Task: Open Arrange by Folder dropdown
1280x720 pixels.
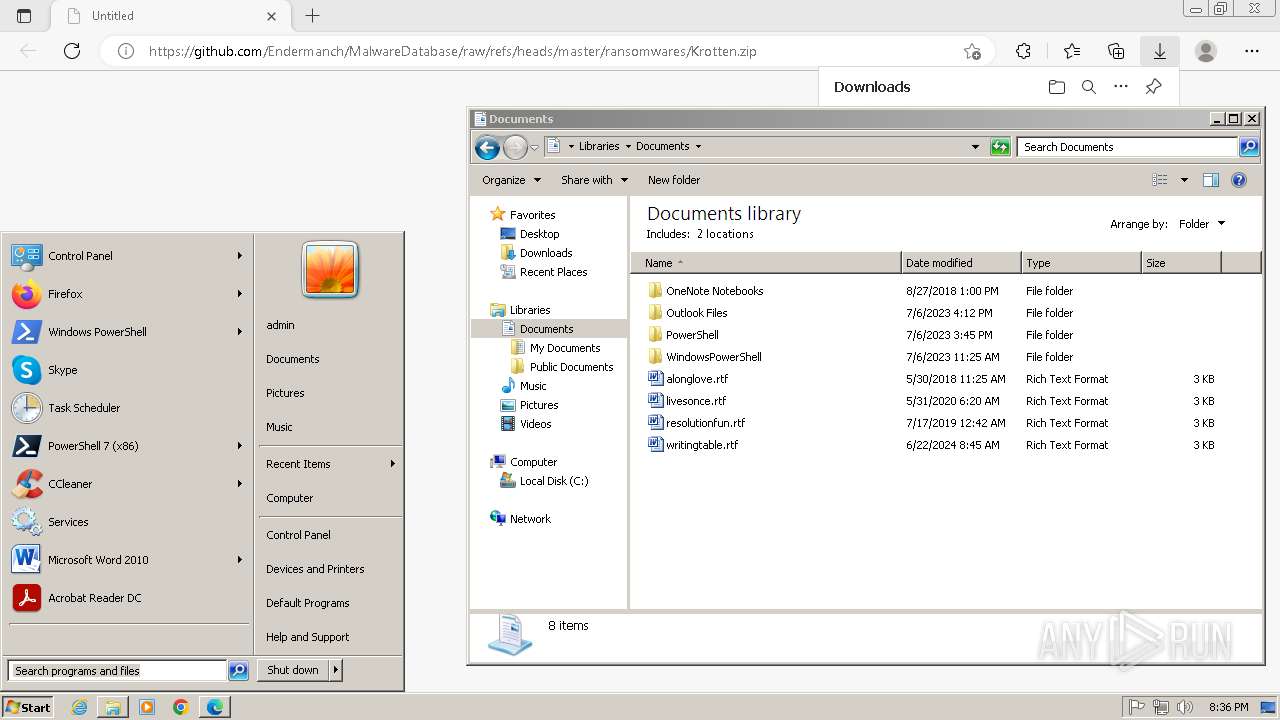Action: [1201, 224]
